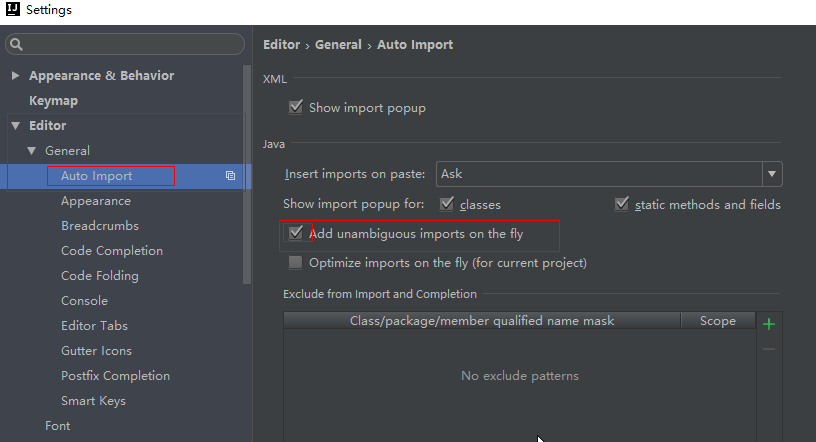The width and height of the screenshot is (816, 442).
Task: Click the Scope column header
Action: [718, 321]
